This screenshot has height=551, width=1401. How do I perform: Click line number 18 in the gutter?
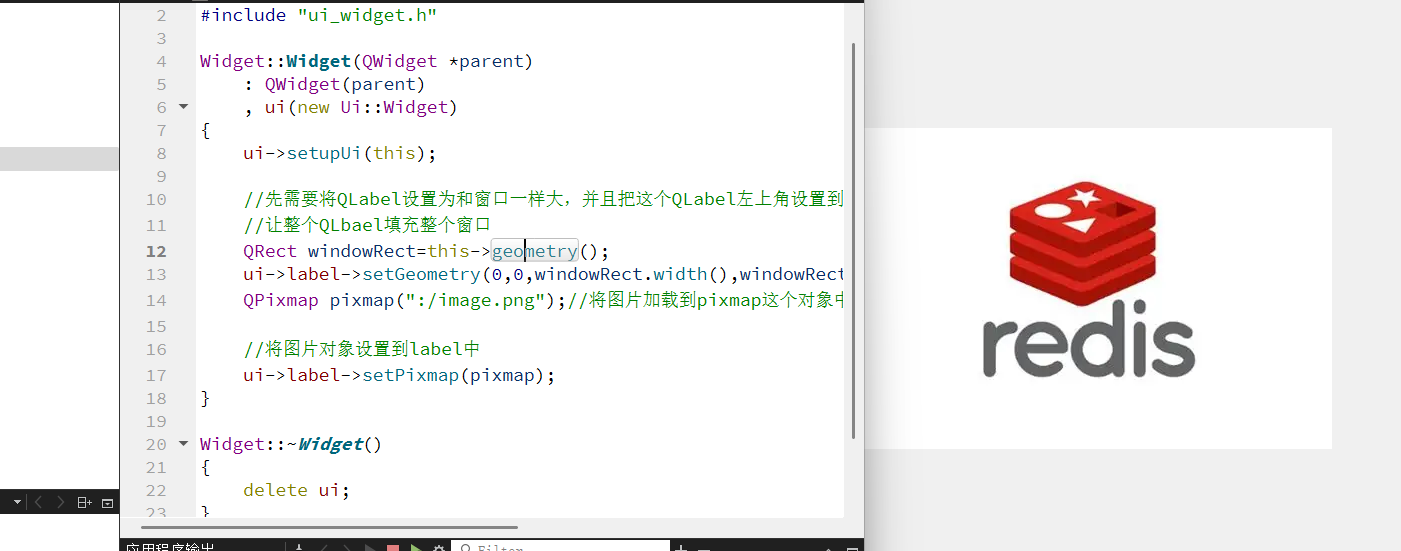[156, 398]
